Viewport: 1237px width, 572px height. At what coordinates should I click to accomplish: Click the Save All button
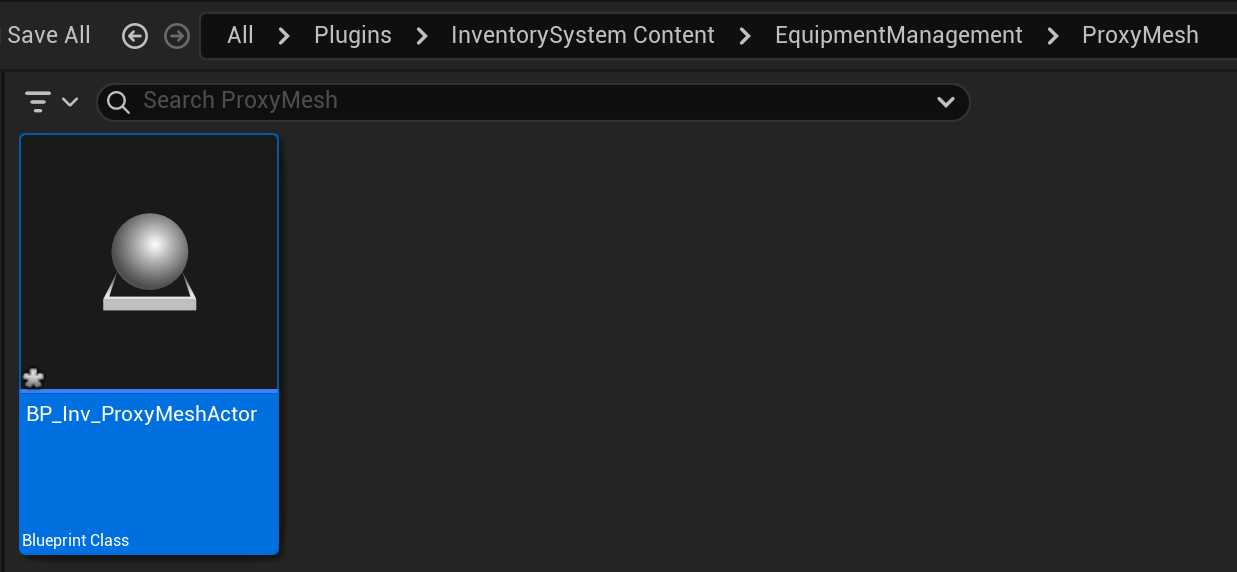[49, 36]
